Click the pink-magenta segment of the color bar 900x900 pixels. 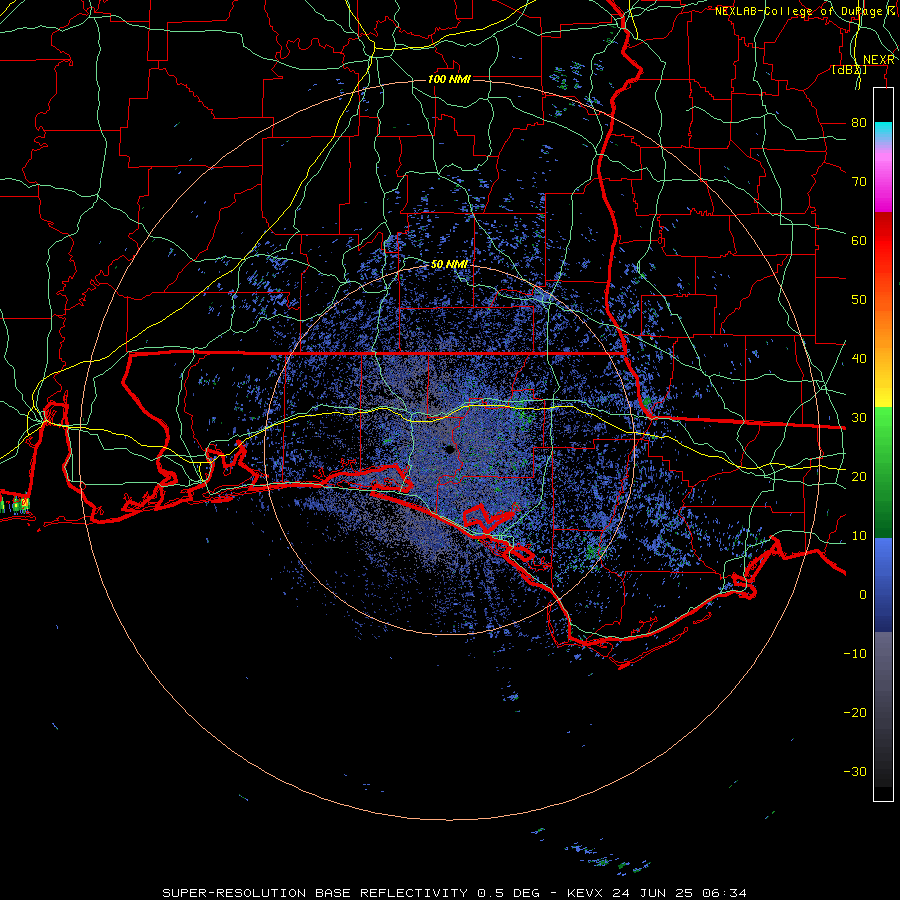coord(883,178)
